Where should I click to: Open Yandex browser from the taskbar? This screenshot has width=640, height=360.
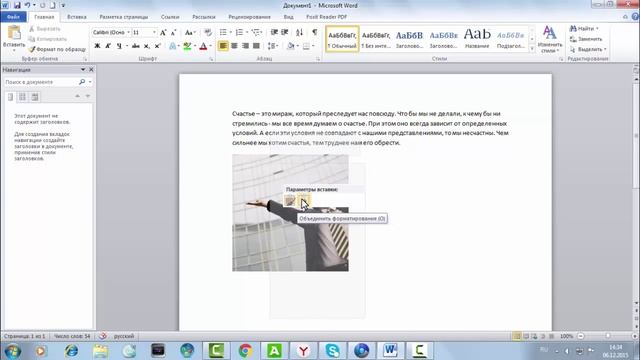[303, 351]
